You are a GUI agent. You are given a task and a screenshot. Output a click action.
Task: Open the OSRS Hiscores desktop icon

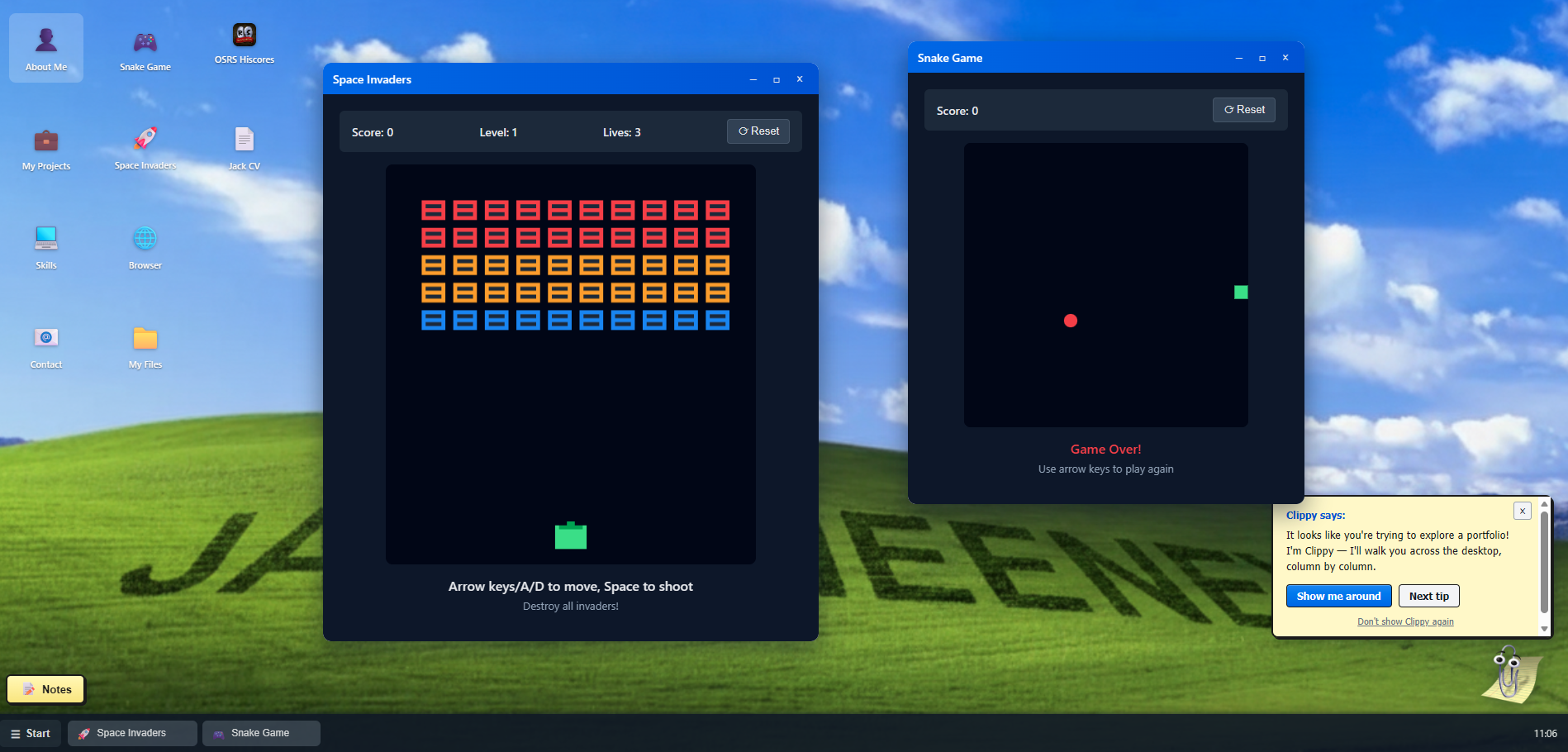(x=245, y=44)
